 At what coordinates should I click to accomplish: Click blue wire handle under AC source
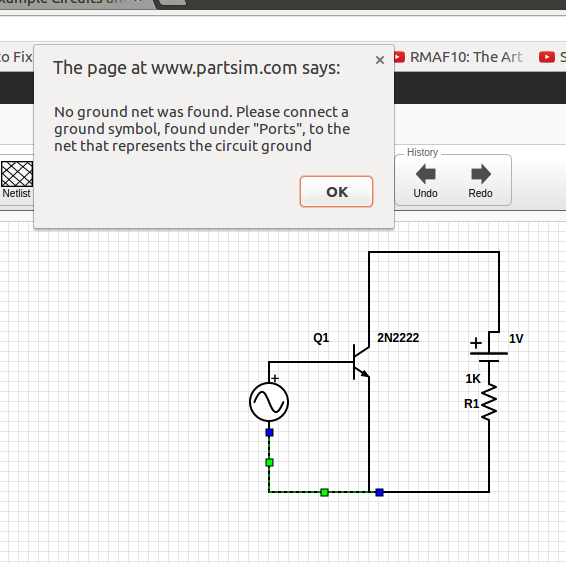269,432
